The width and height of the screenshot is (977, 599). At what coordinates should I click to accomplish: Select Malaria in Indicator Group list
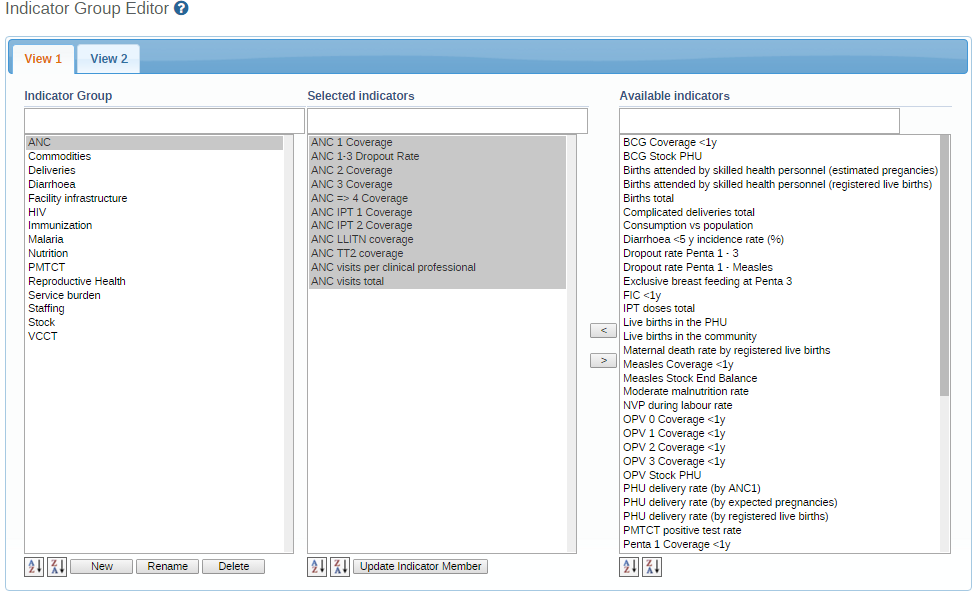pyautogui.click(x=46, y=240)
